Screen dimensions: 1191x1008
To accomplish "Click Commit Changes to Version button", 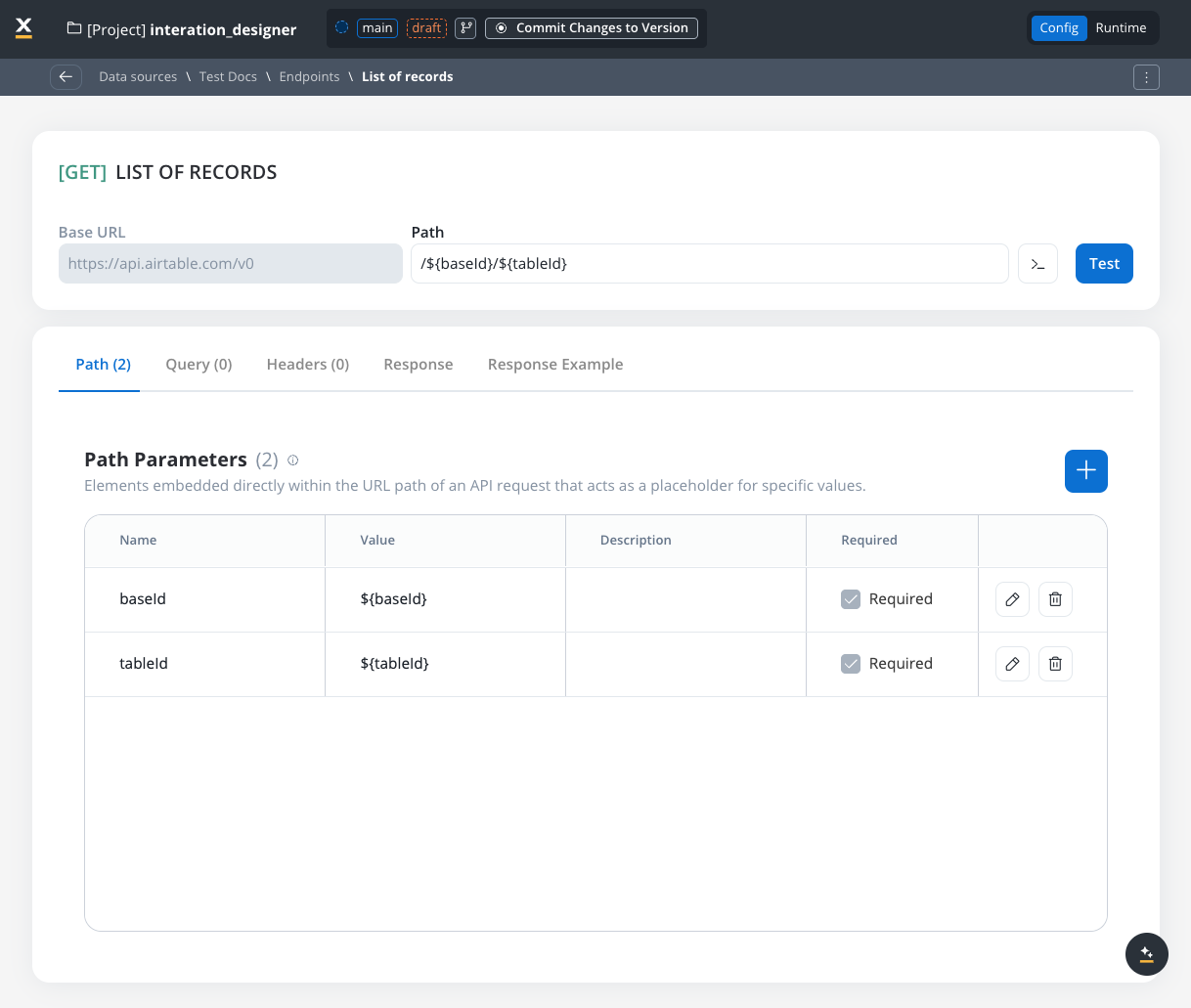I will pos(592,28).
